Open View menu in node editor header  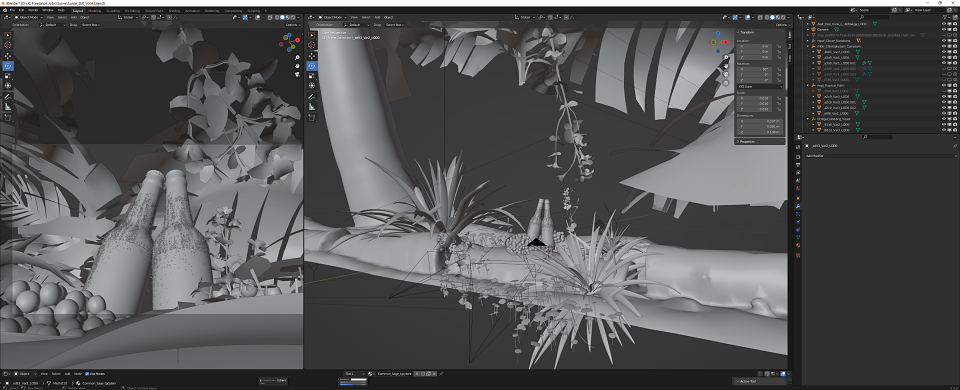(44, 373)
